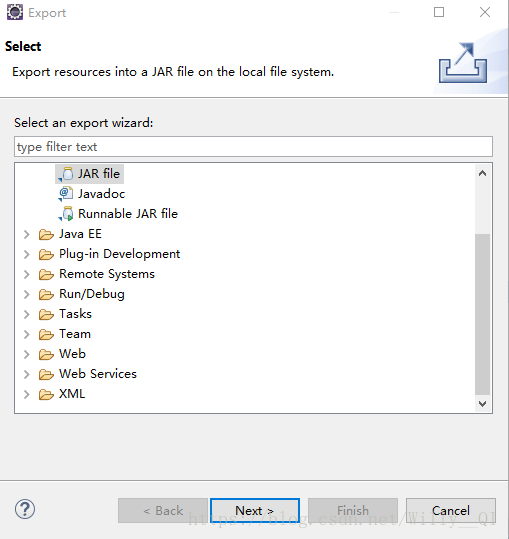The image size is (509, 539).
Task: Open help via the question mark icon
Action: point(25,509)
